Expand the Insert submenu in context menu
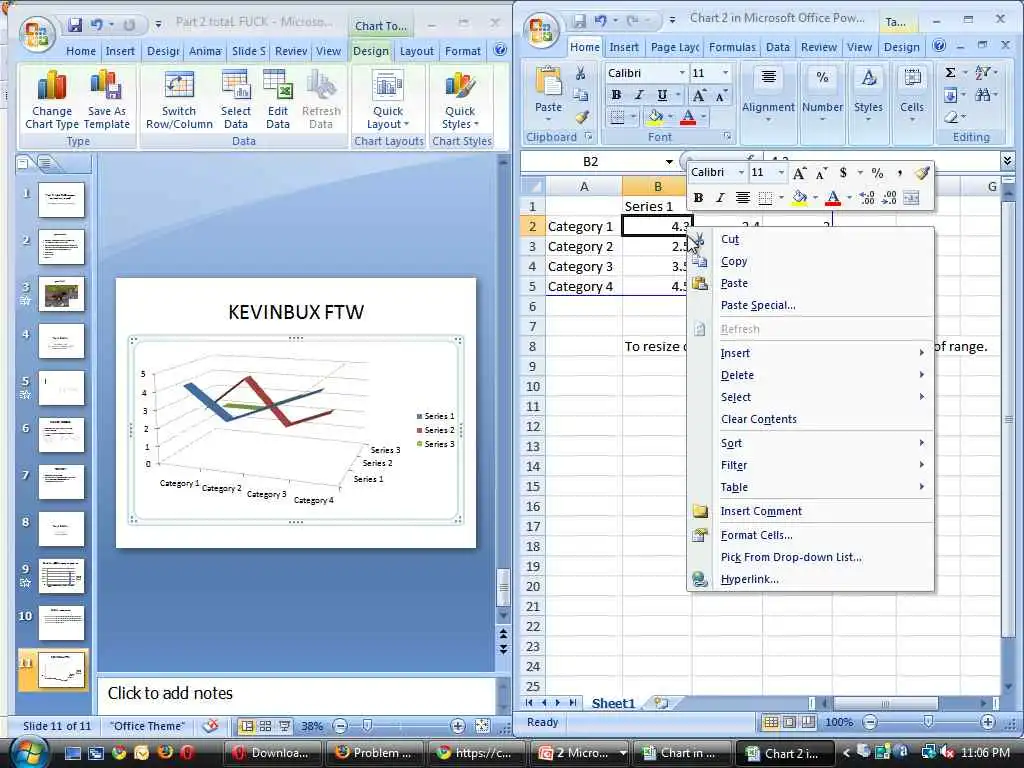 tap(811, 353)
